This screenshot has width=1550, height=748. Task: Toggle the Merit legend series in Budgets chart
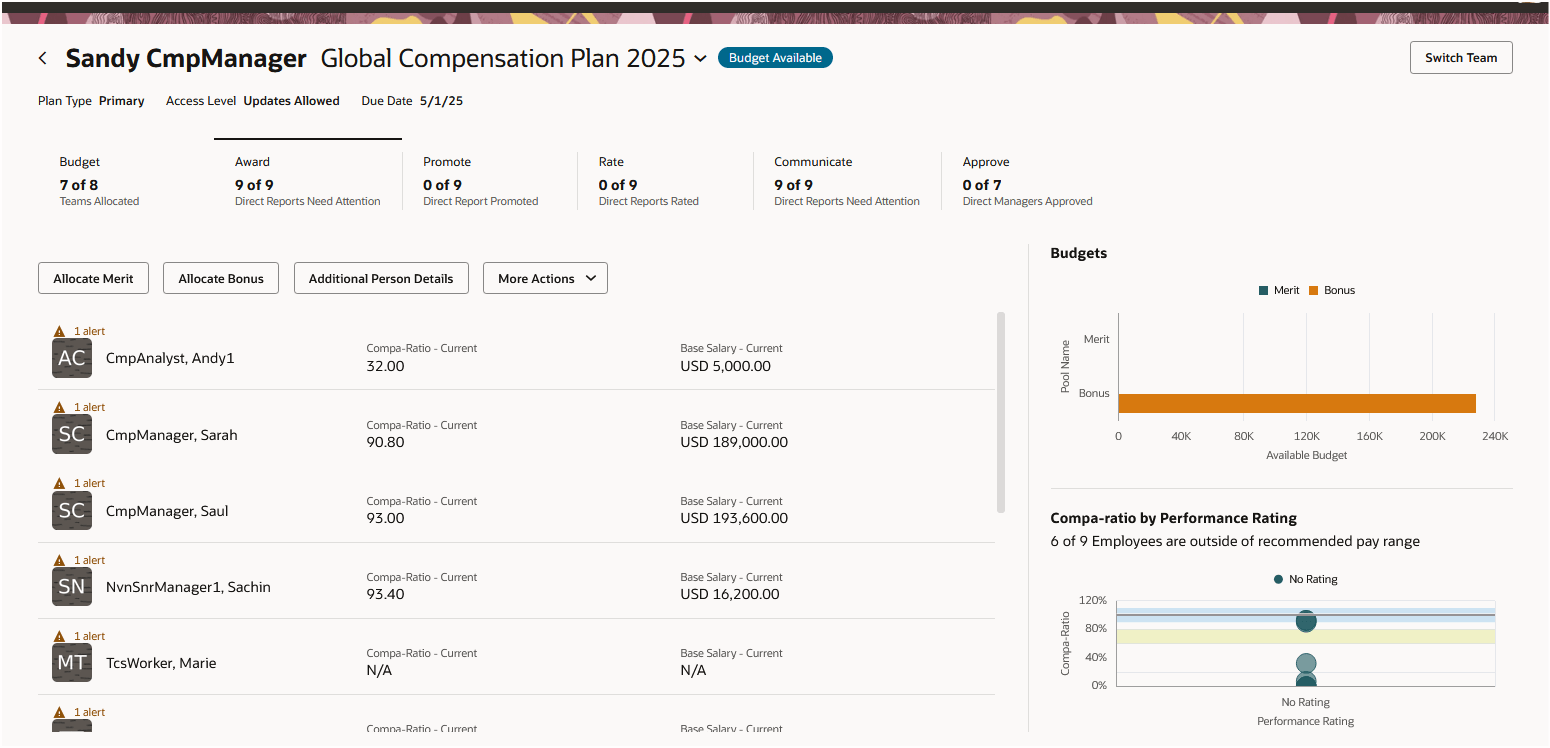tap(1279, 290)
